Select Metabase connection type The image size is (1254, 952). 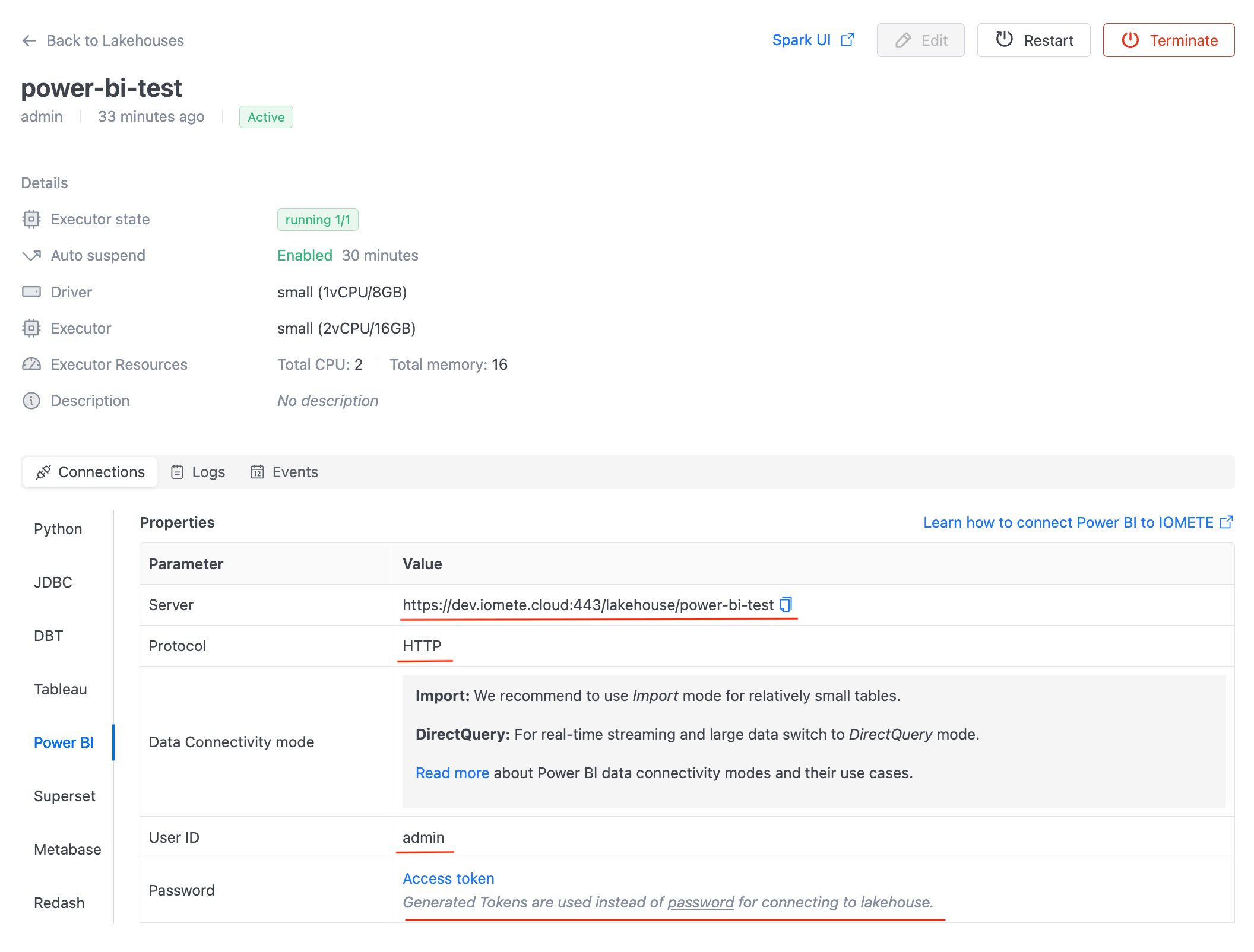pyautogui.click(x=67, y=849)
